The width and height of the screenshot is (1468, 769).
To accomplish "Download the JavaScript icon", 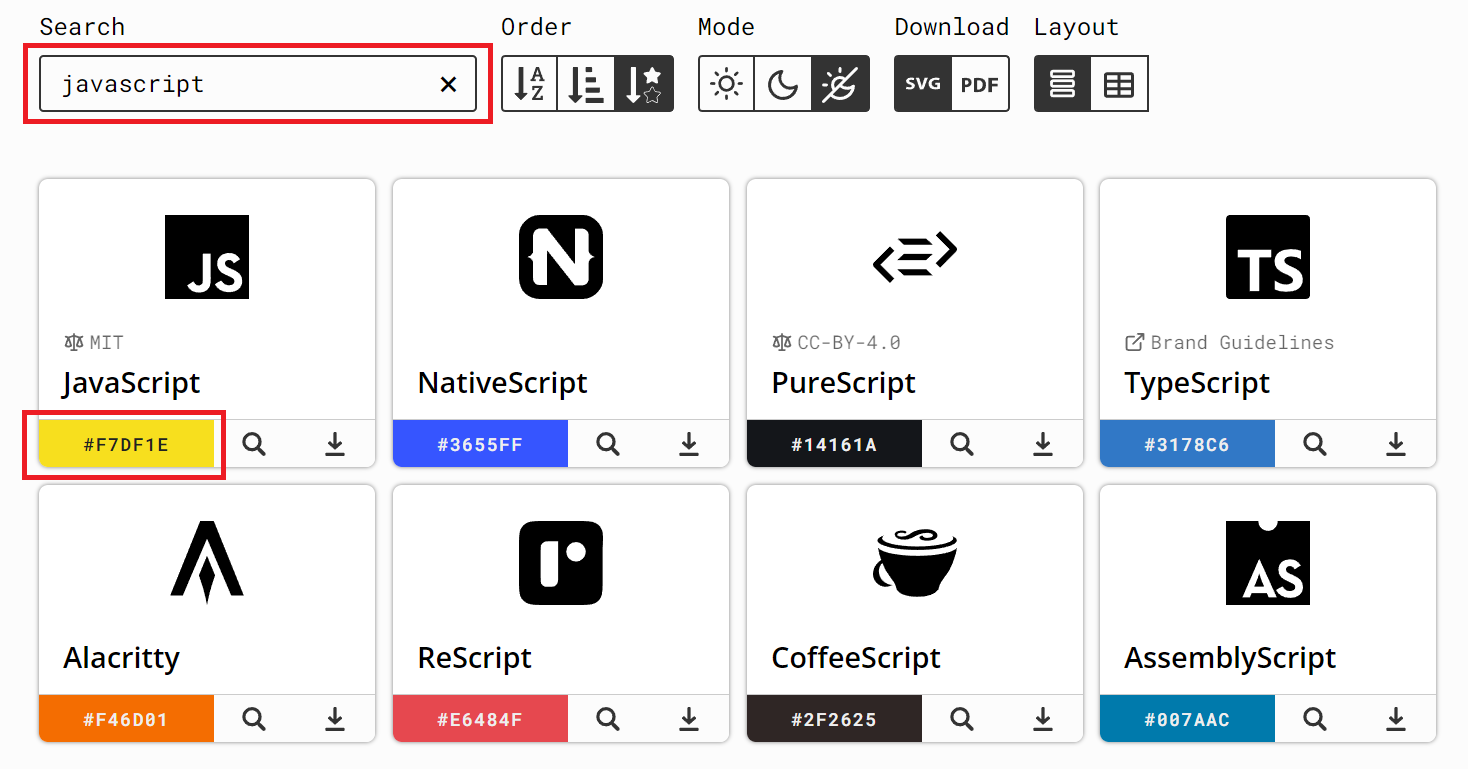I will pos(335,444).
